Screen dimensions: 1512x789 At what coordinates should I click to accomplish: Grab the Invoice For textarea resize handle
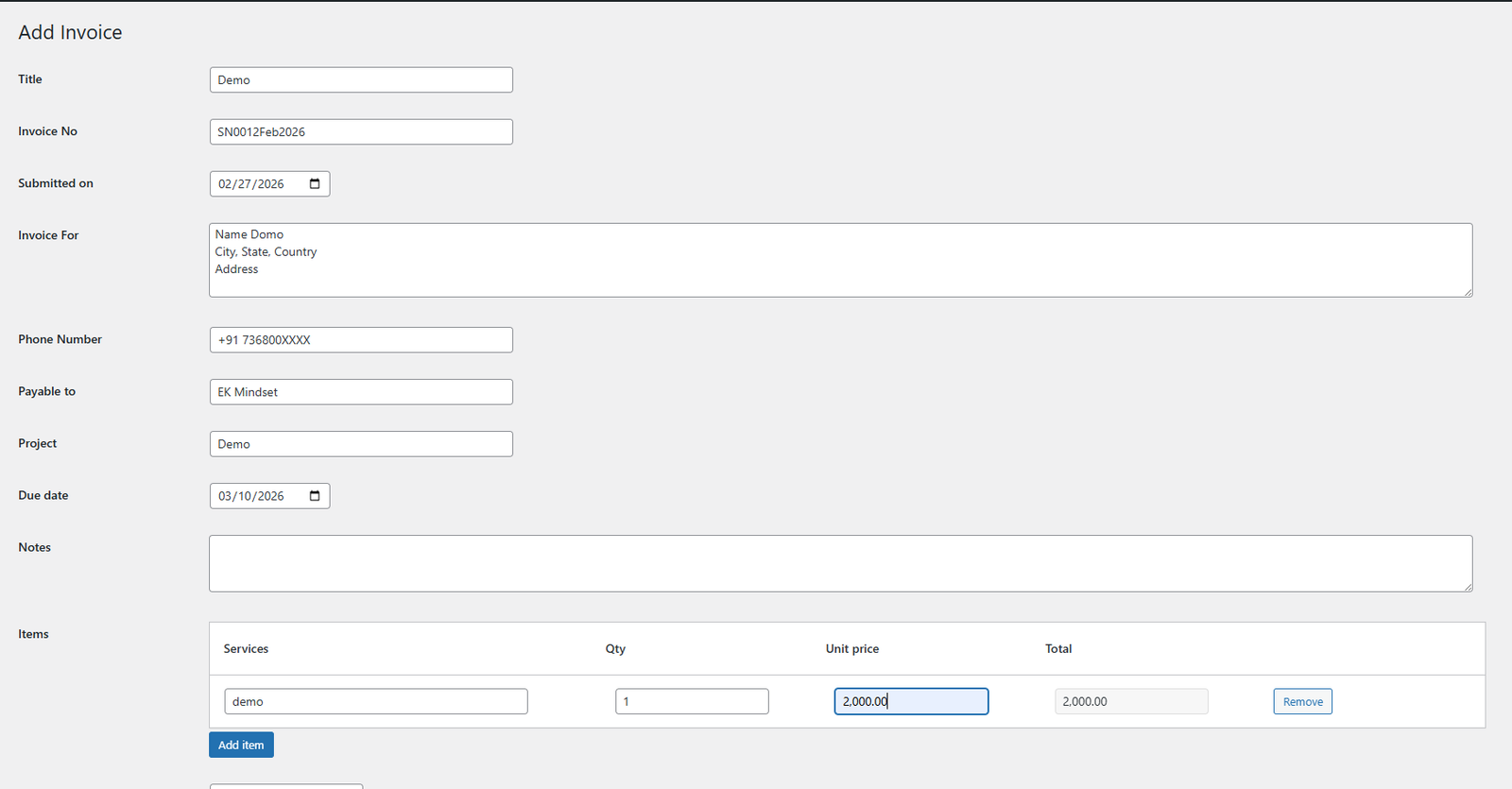pos(1468,292)
